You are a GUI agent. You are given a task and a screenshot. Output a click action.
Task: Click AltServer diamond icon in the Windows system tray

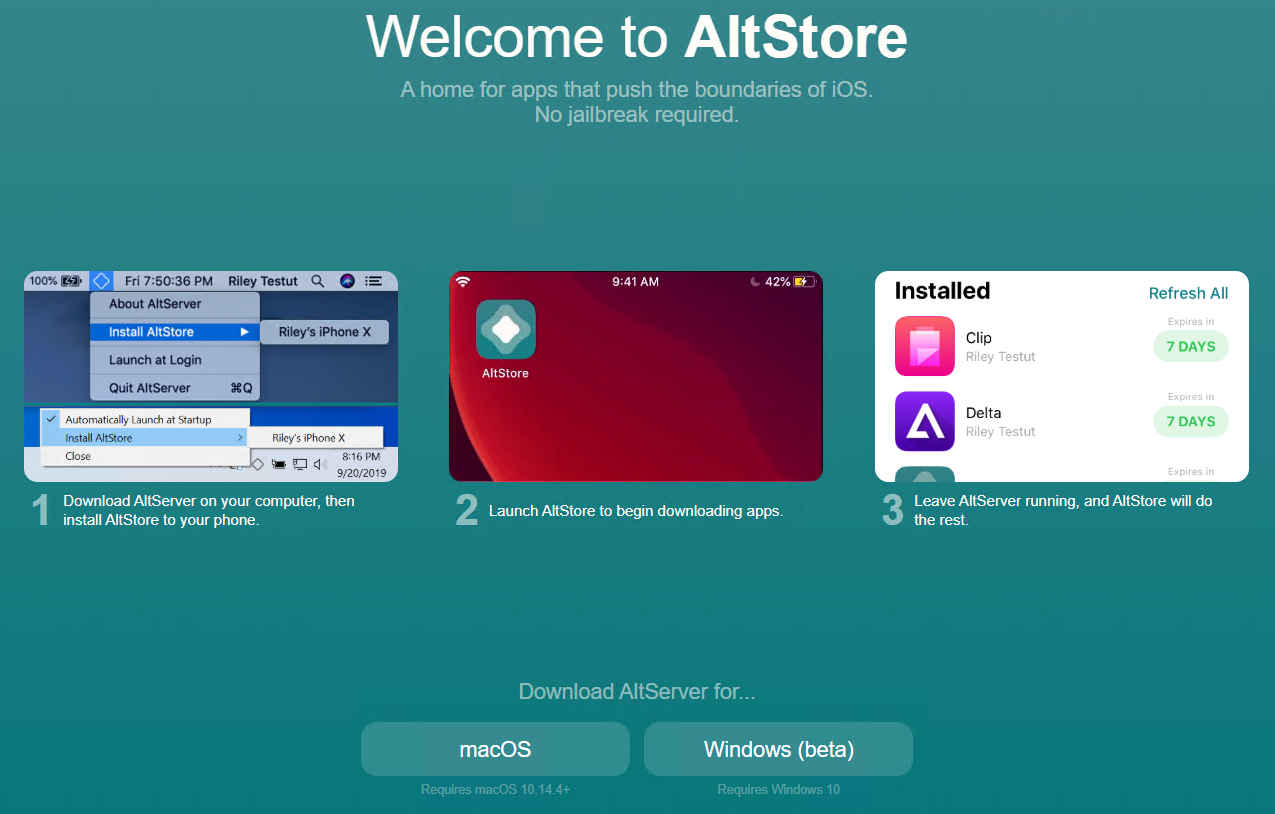[x=257, y=464]
